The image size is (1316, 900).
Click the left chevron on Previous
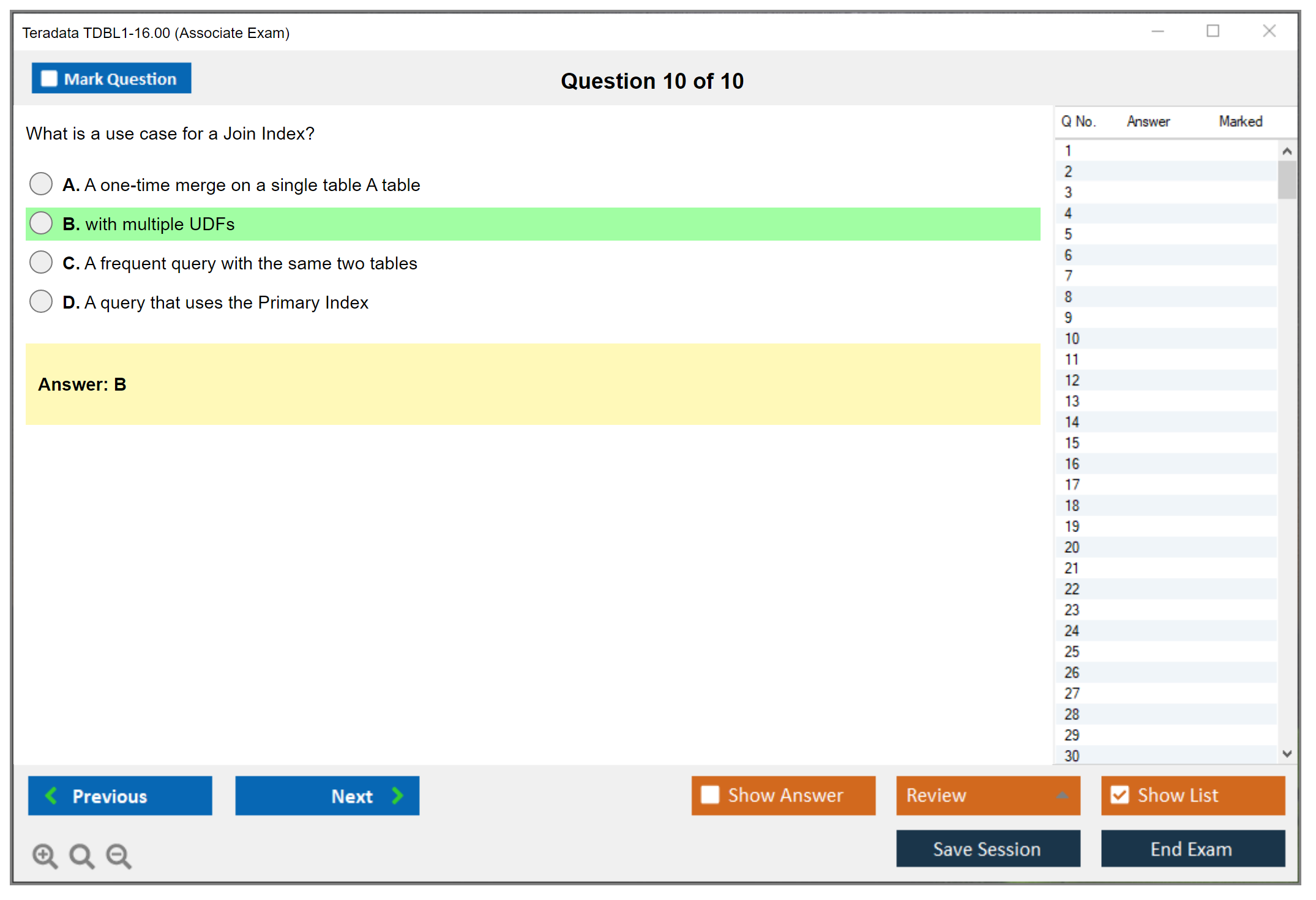point(51,795)
